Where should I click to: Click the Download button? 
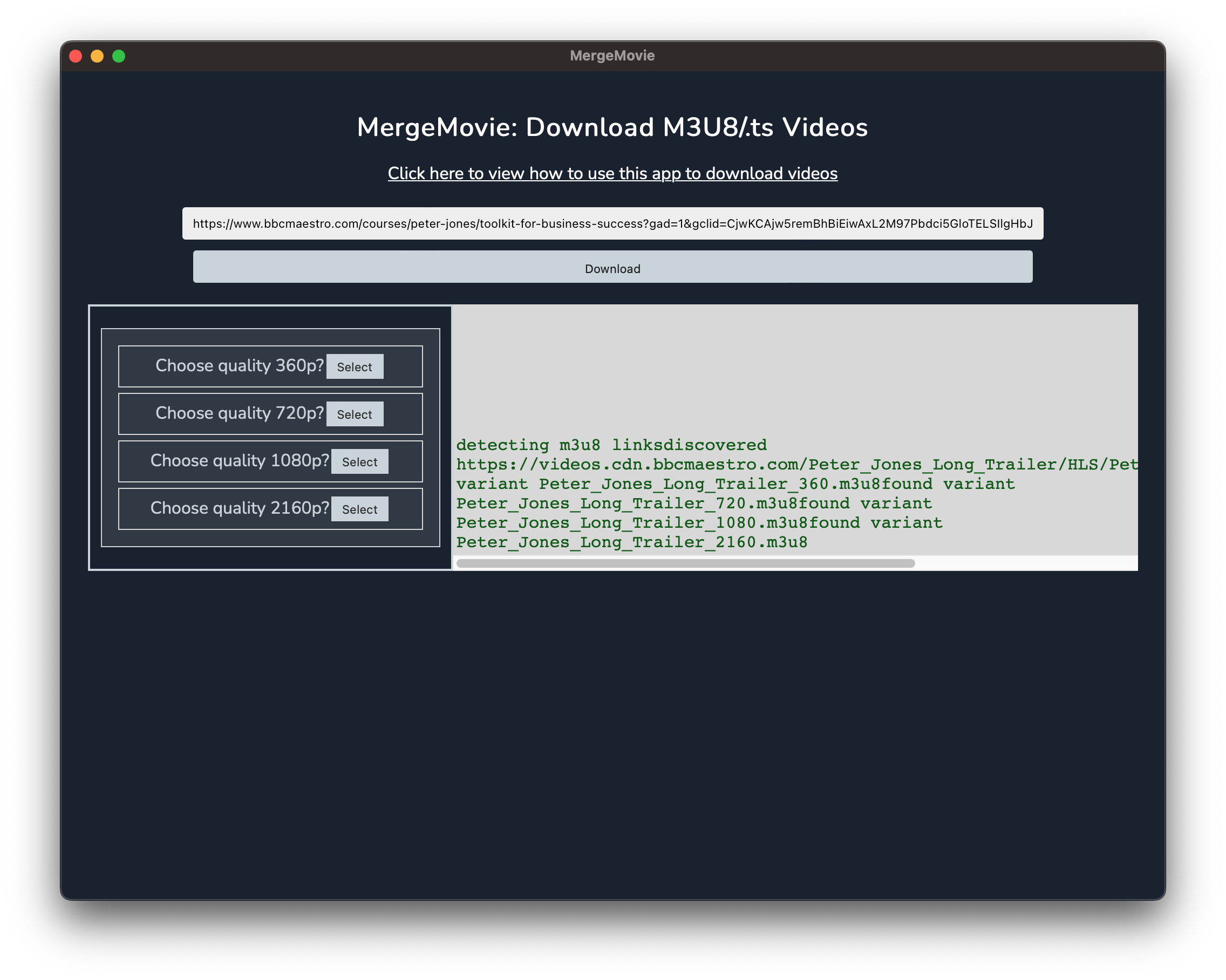coord(612,267)
